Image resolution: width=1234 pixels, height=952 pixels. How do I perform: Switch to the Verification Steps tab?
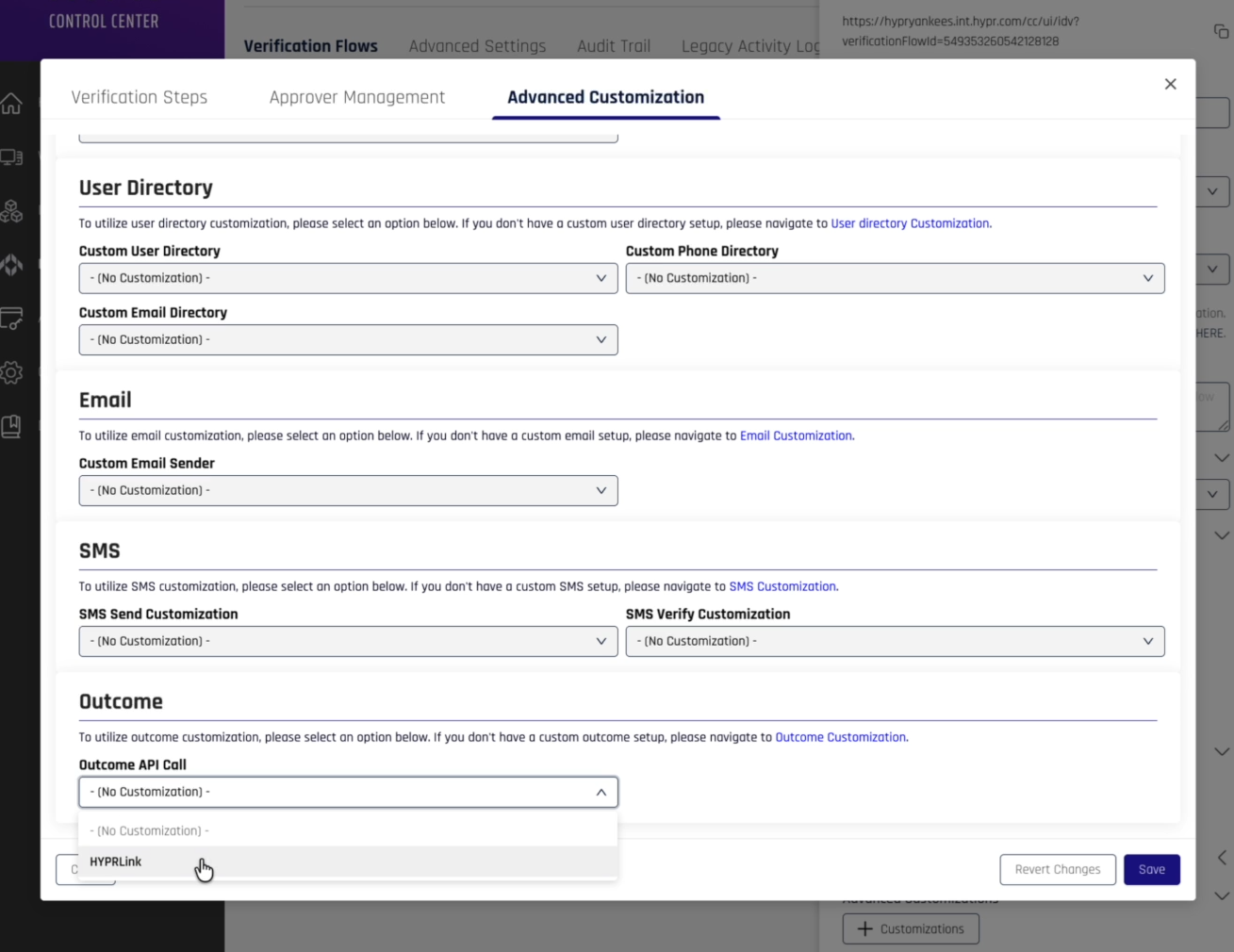[x=140, y=97]
